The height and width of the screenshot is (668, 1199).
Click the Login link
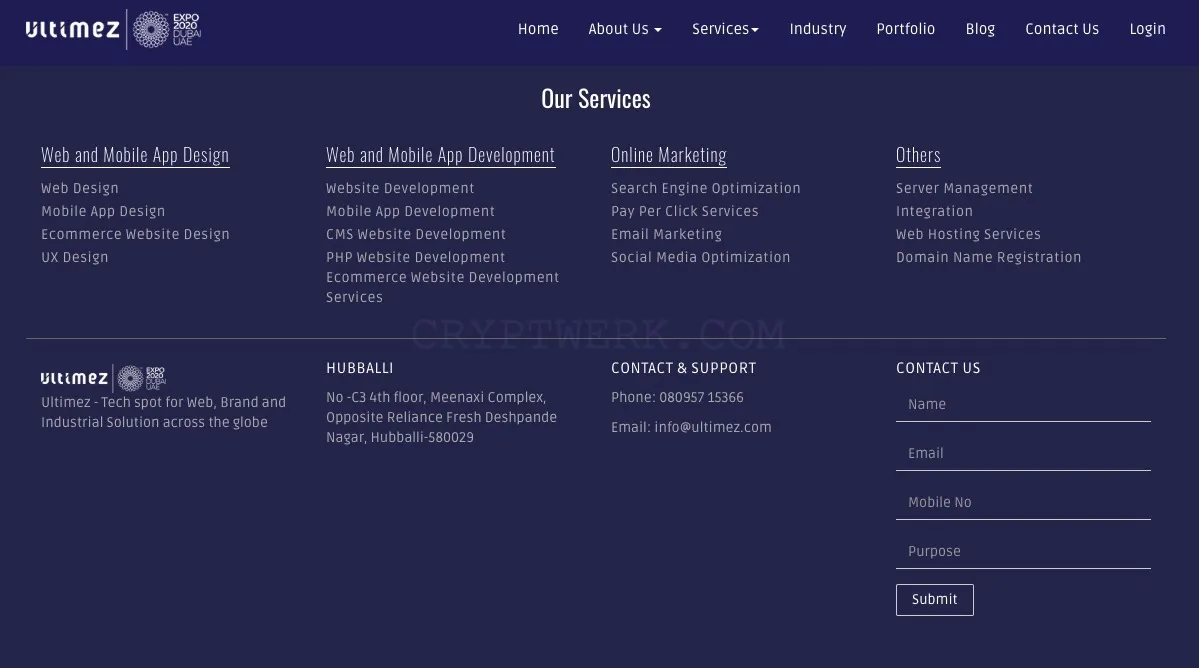[1147, 29]
